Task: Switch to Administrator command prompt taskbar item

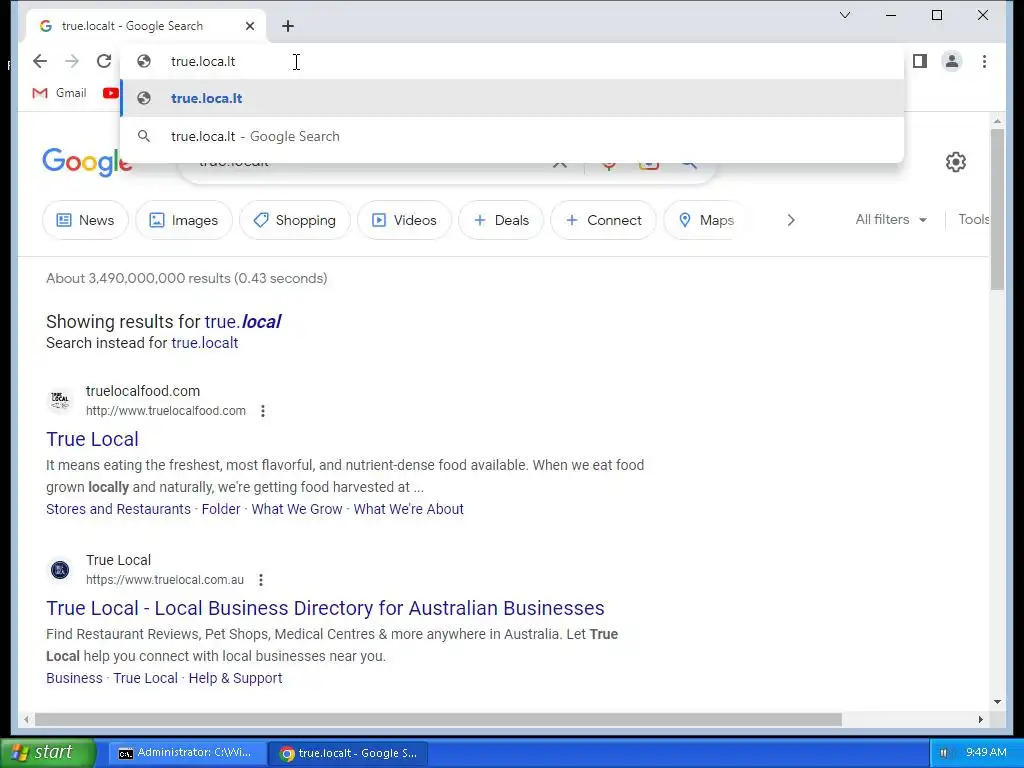Action: pos(187,753)
